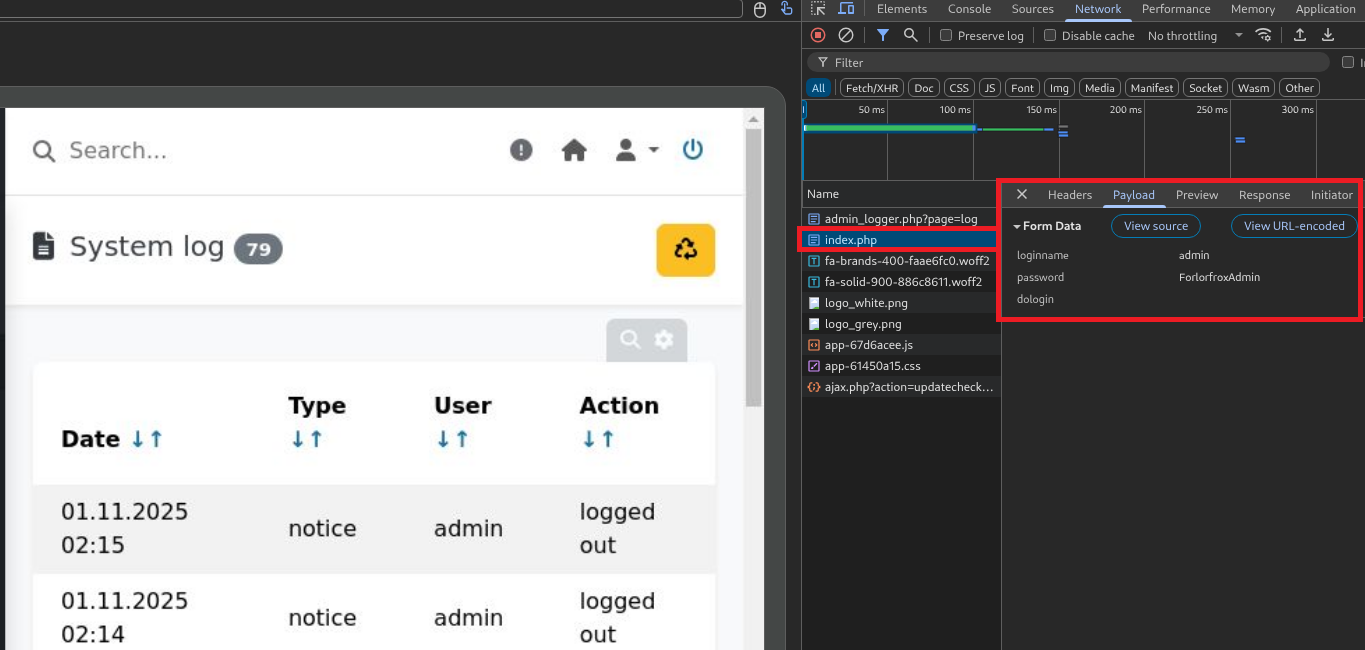Enable the Preserve log checkbox

pyautogui.click(x=946, y=36)
